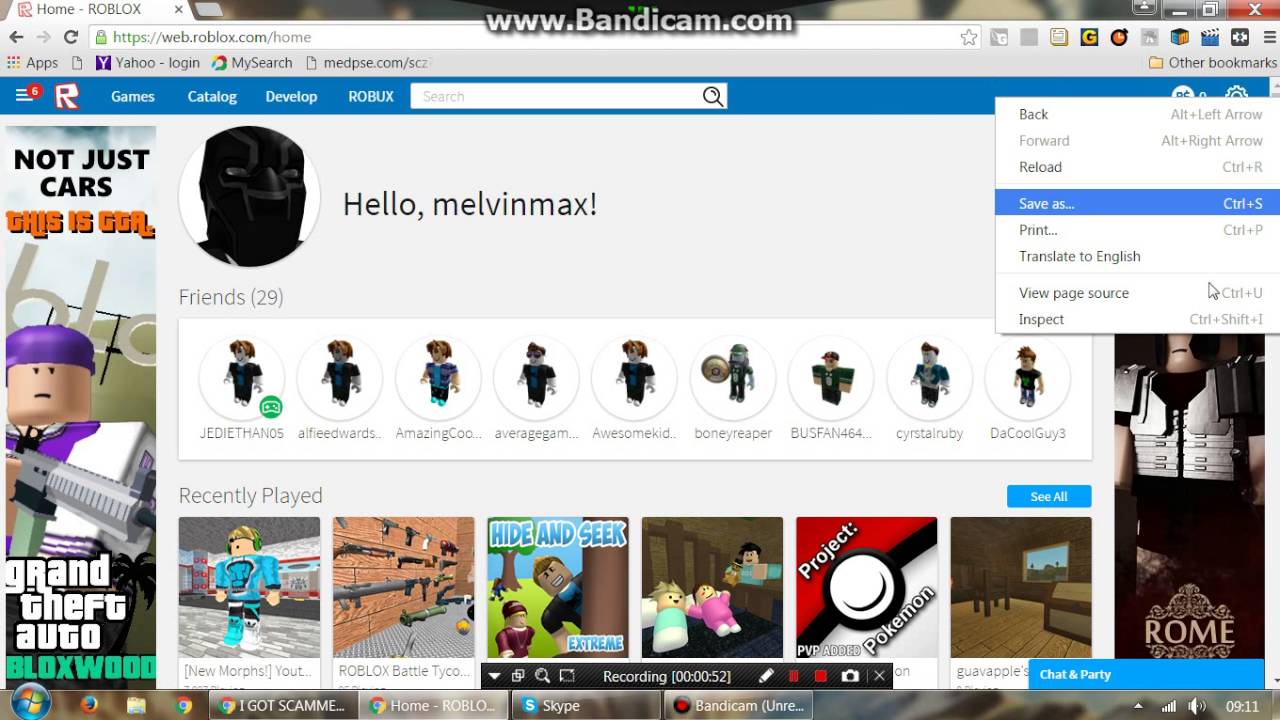This screenshot has height=720, width=1280.
Task: Switch to Bandicam taskbar window
Action: [738, 705]
